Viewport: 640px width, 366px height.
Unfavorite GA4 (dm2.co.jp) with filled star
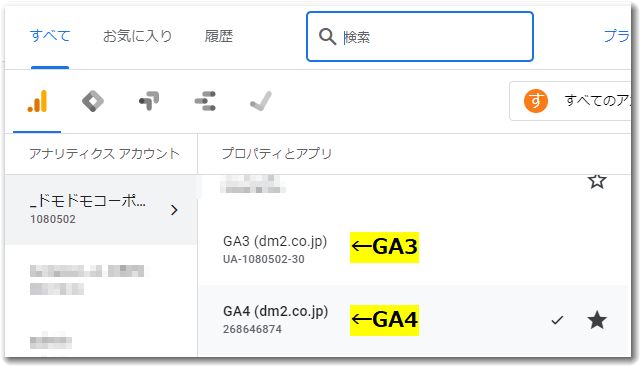(x=597, y=320)
